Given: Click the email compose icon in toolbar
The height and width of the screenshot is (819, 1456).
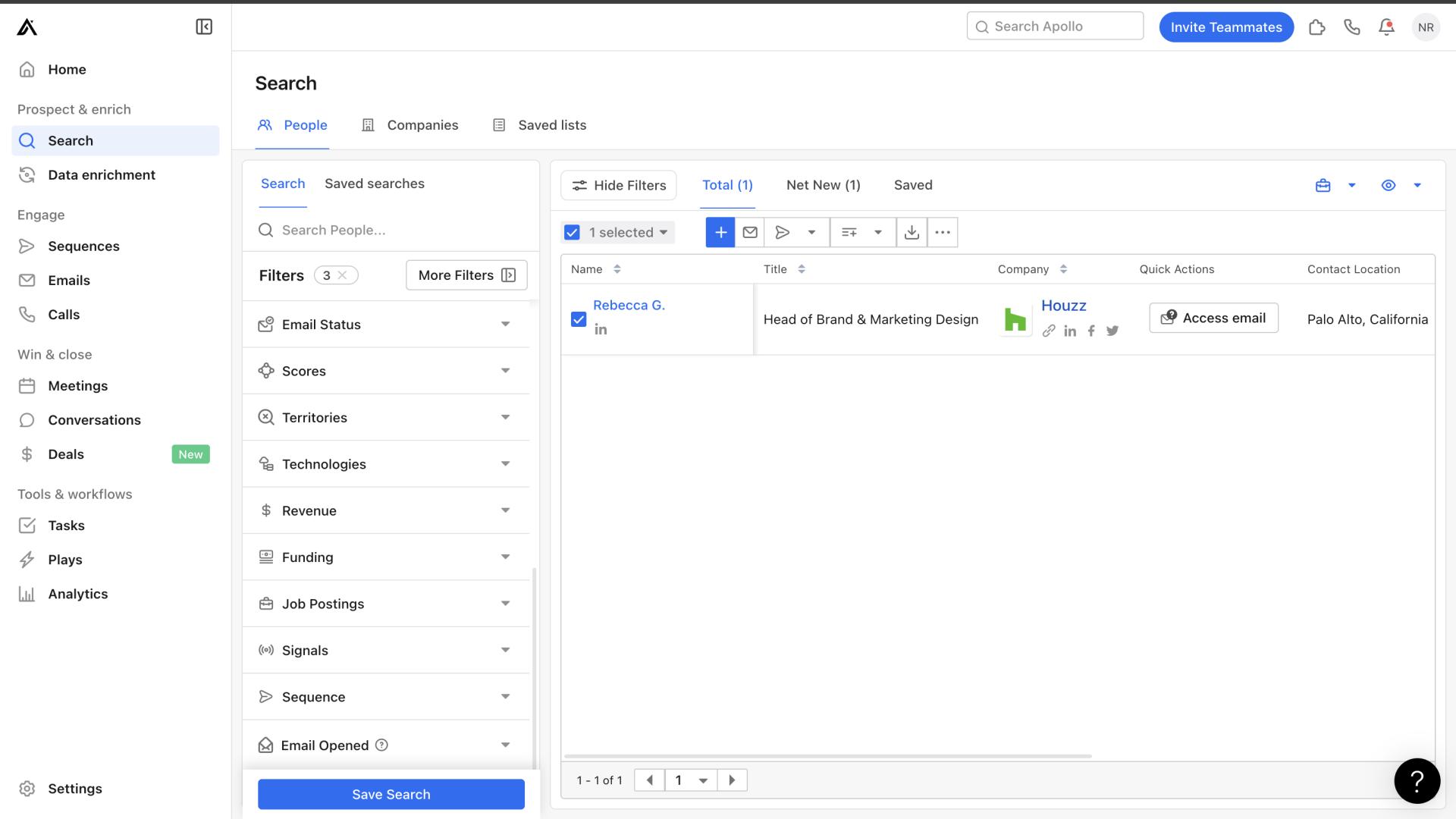Looking at the screenshot, I should tap(750, 232).
